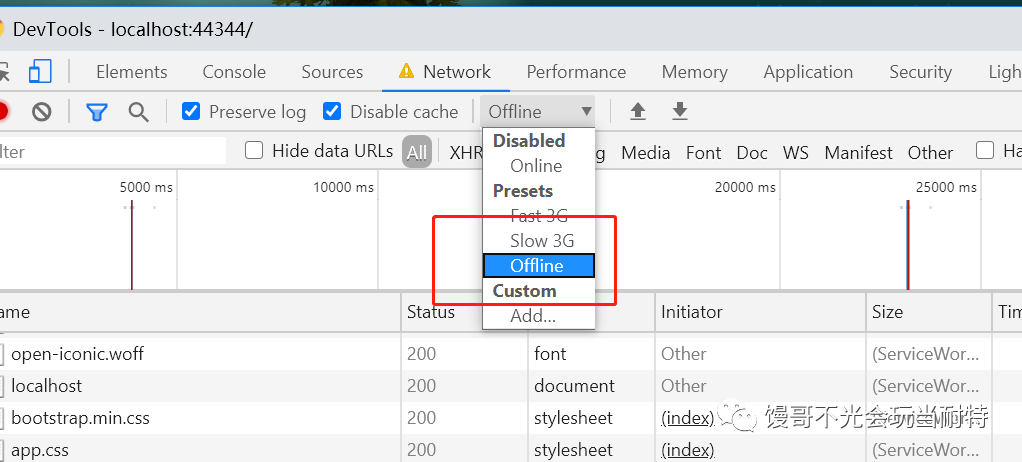Image resolution: width=1022 pixels, height=462 pixels.
Task: Uncheck the Preserve log checkbox
Action: click(191, 111)
